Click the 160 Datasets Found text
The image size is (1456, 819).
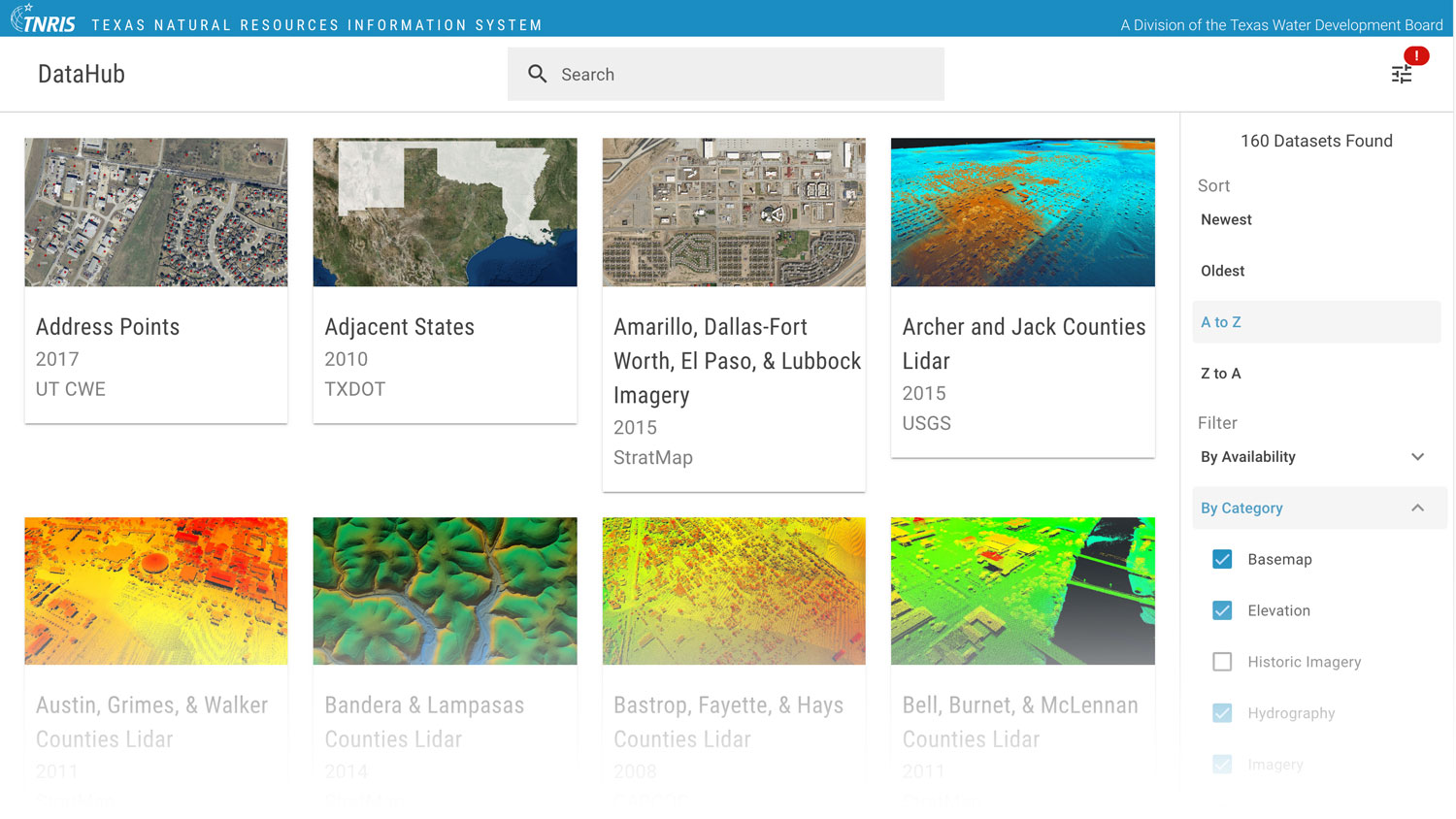tap(1316, 141)
